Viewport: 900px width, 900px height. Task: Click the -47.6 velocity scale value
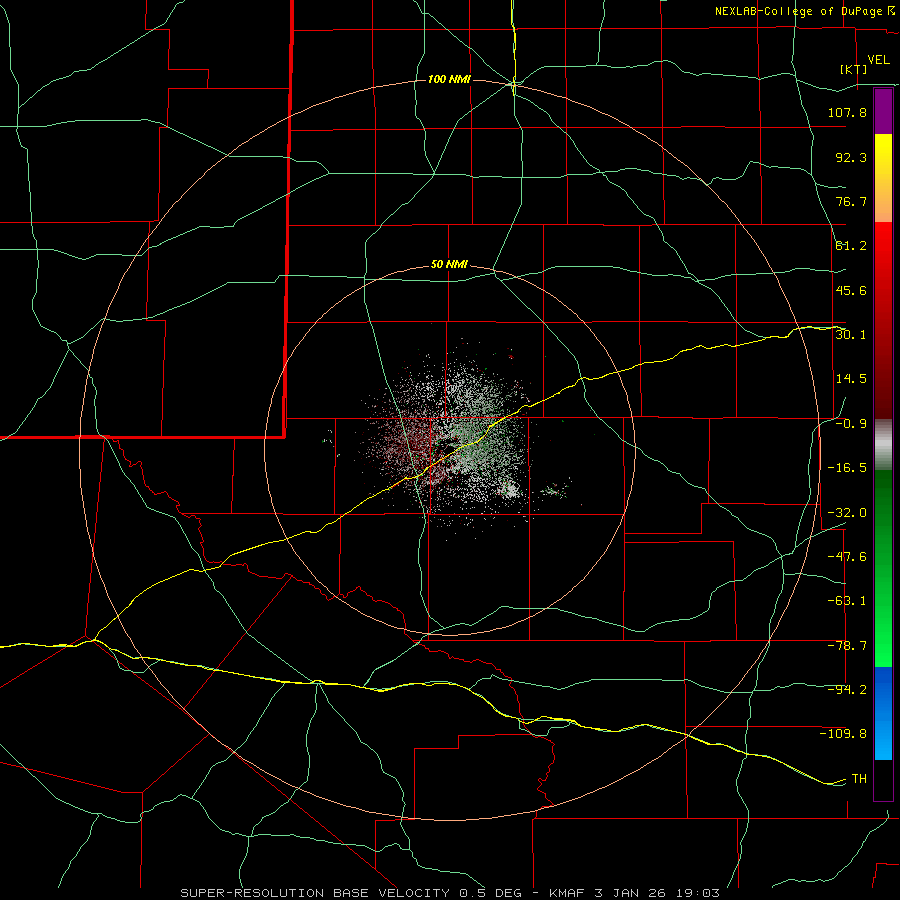(x=847, y=556)
